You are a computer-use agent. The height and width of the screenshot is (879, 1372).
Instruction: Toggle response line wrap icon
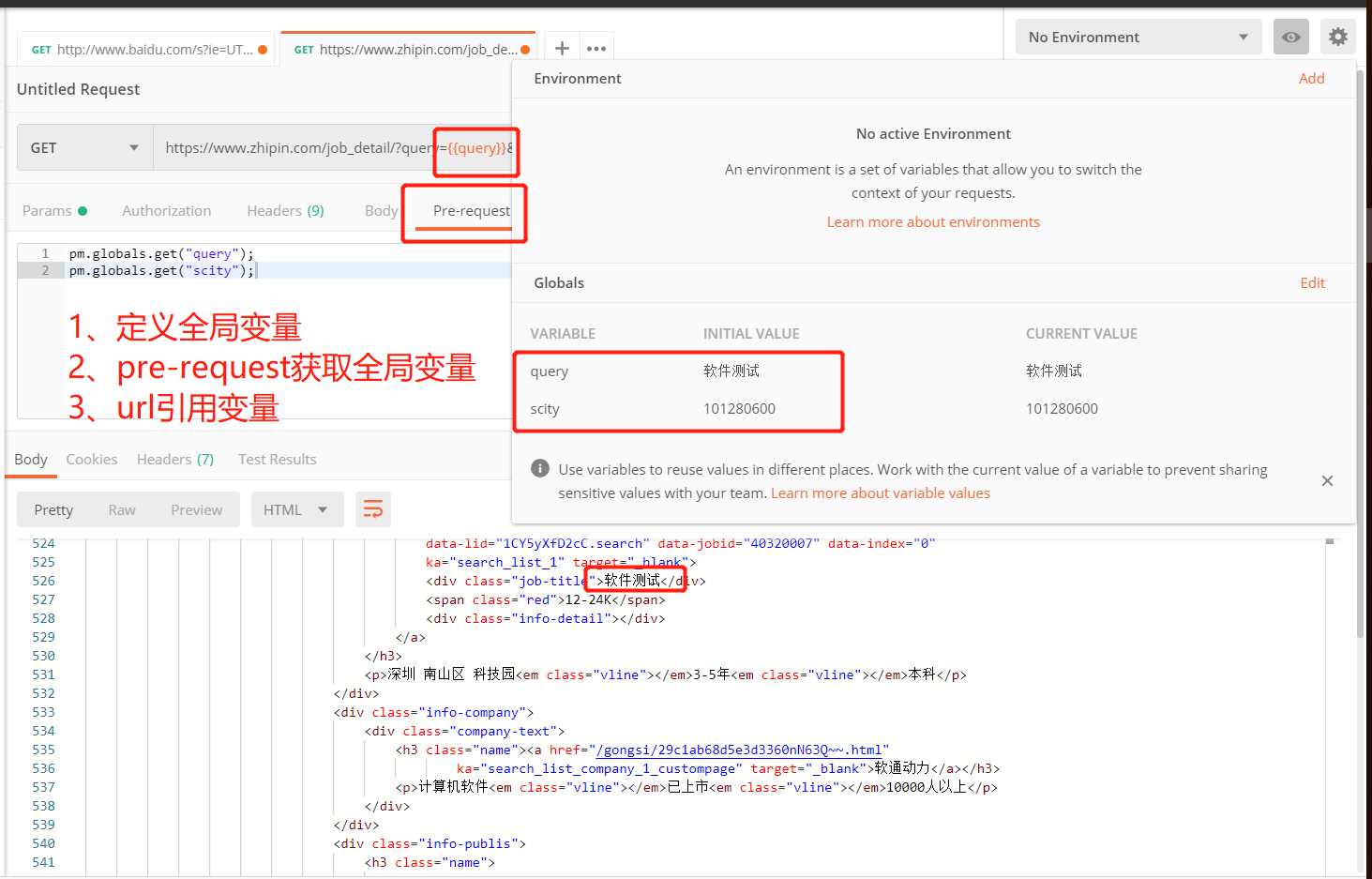[x=373, y=509]
